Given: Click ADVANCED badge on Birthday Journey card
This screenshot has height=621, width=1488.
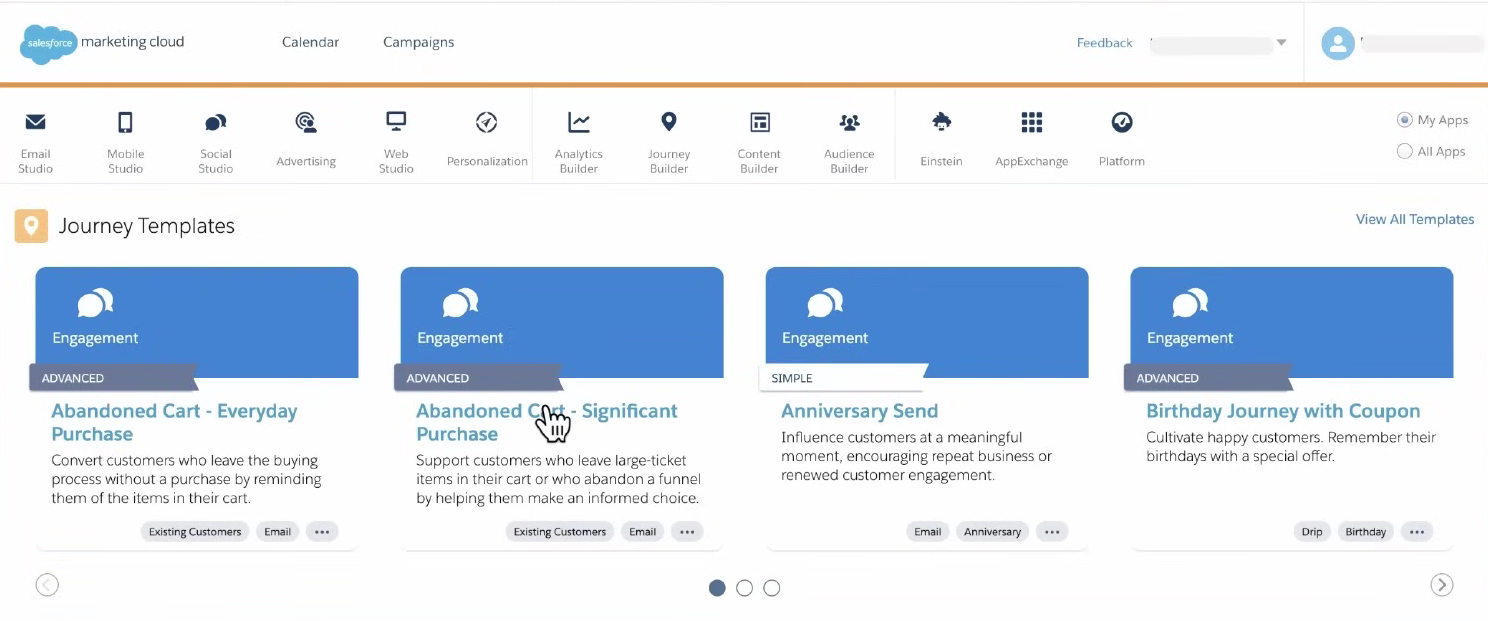Looking at the screenshot, I should 1207,378.
